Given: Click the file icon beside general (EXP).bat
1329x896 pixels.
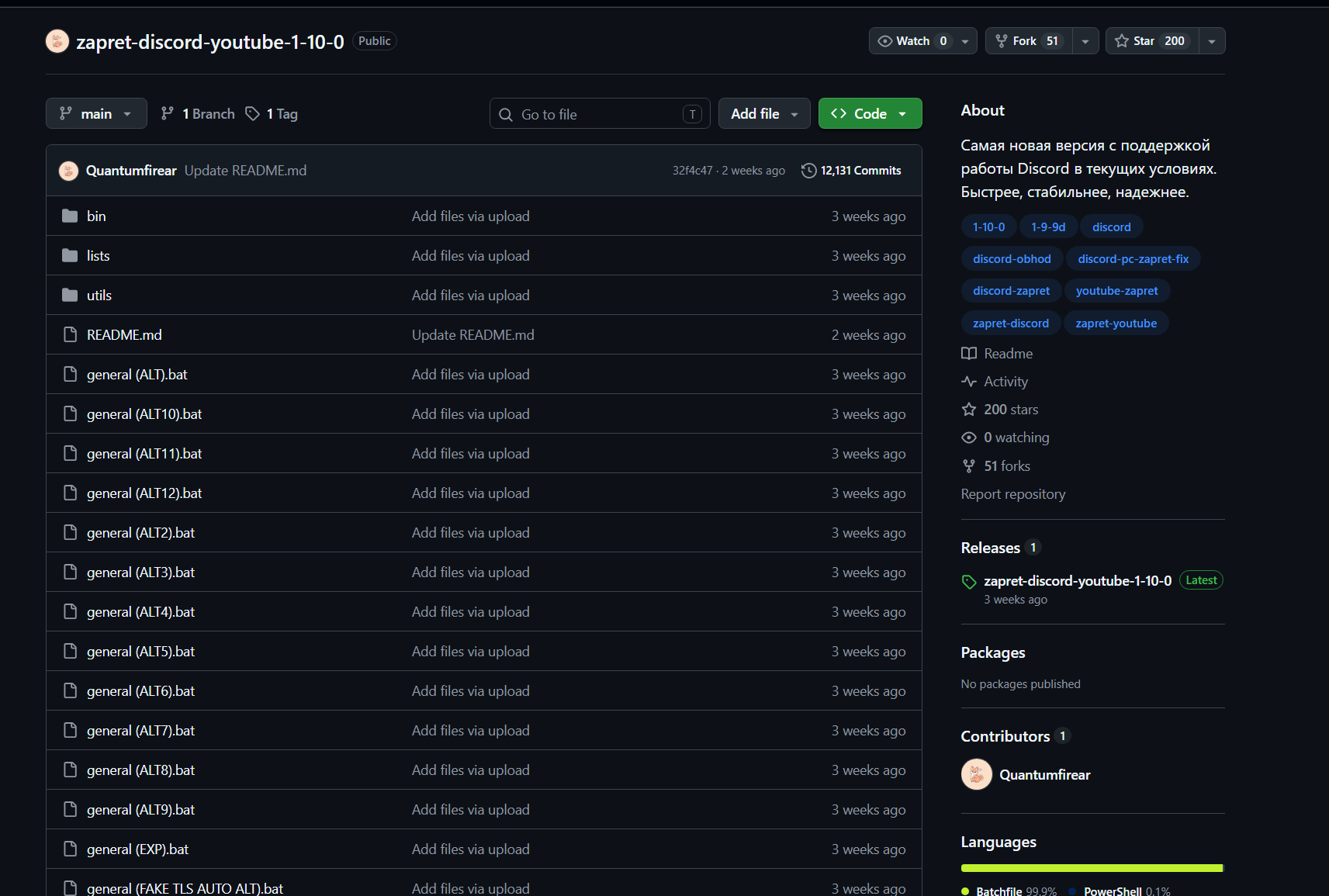Looking at the screenshot, I should pos(70,849).
